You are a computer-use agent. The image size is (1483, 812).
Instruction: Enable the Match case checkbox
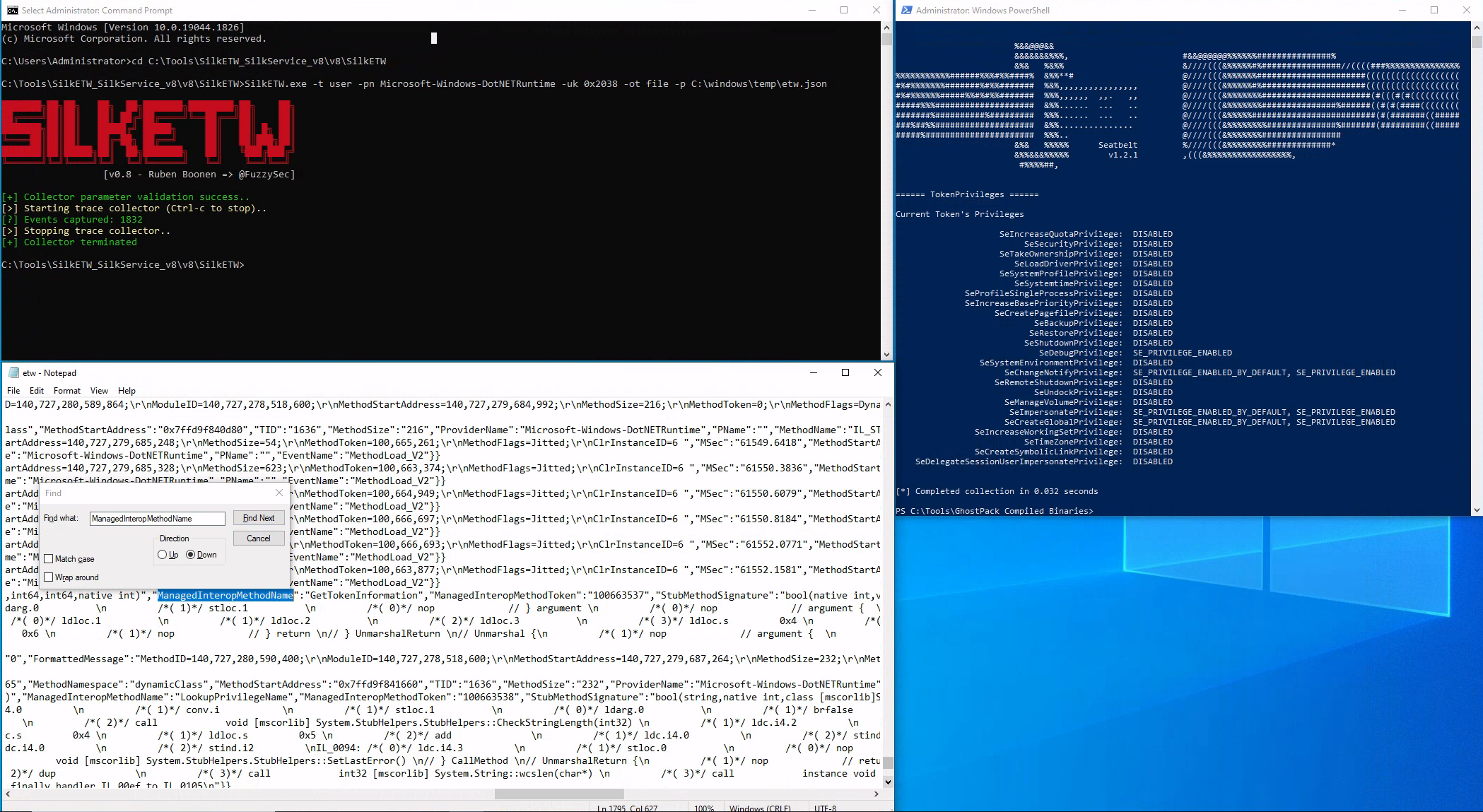pyautogui.click(x=49, y=559)
